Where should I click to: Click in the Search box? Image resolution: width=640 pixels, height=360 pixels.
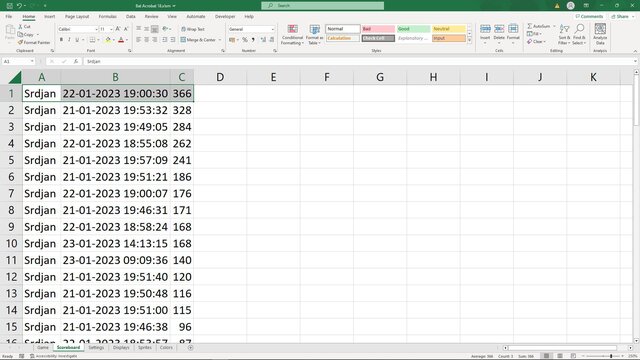(x=322, y=6)
